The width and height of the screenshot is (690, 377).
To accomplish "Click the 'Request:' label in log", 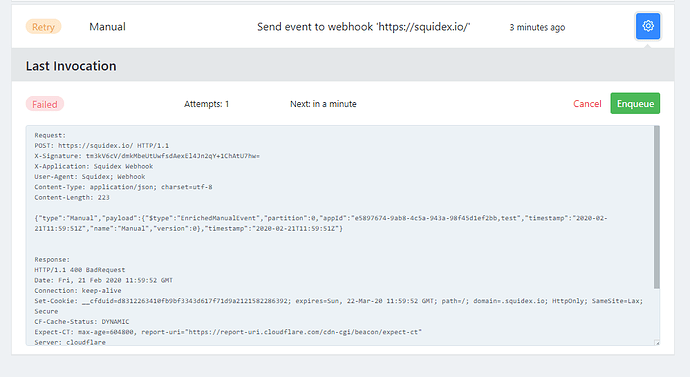I will tap(50, 135).
